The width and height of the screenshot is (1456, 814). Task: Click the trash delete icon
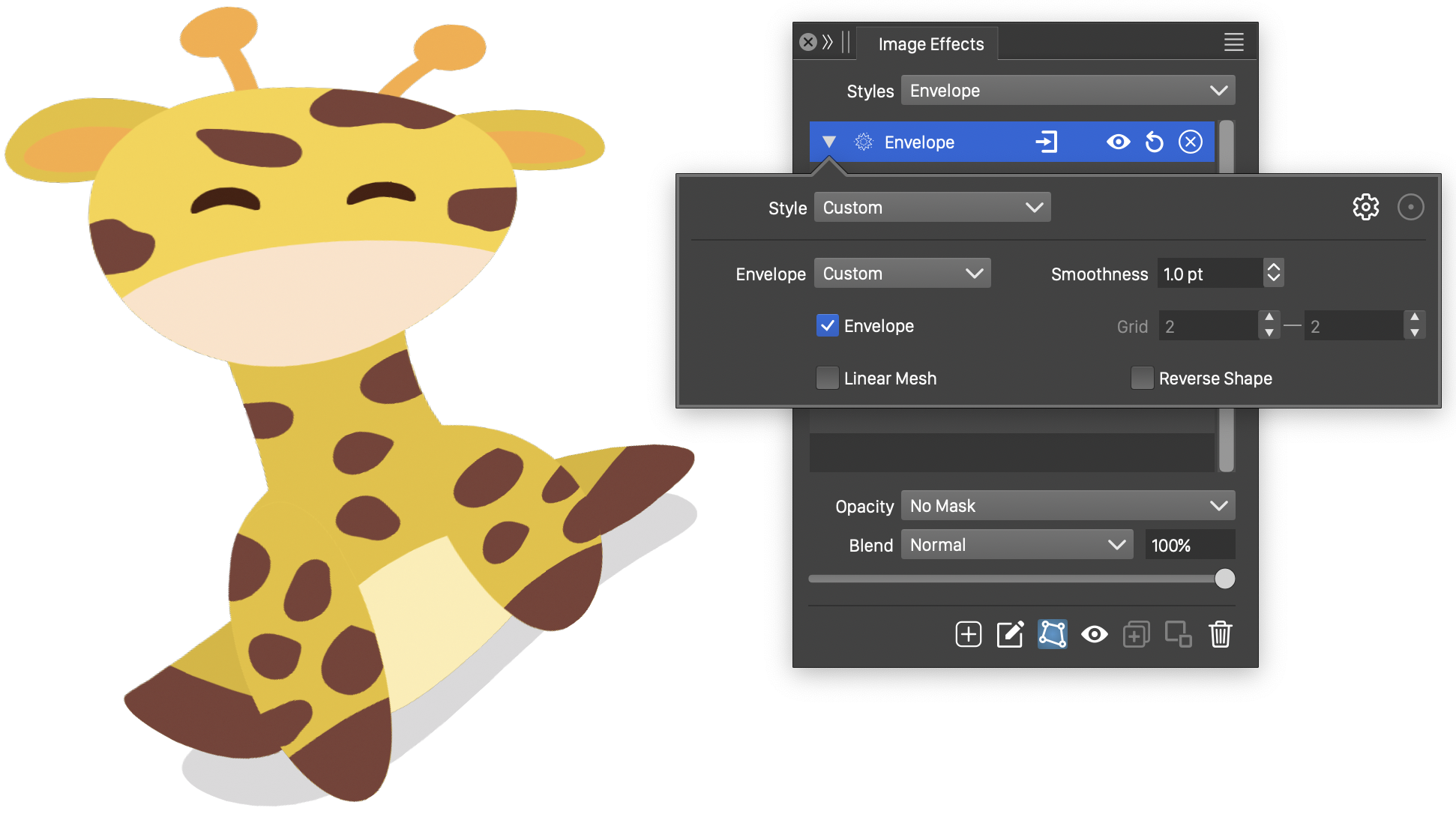(1220, 634)
